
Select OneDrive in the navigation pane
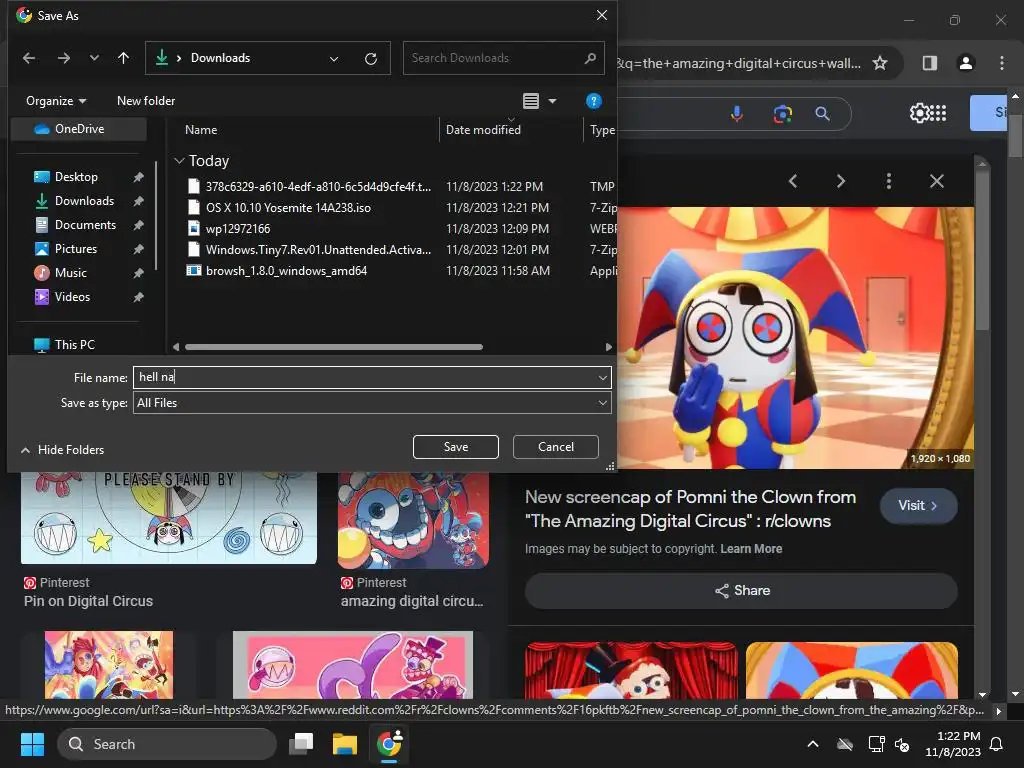(78, 129)
